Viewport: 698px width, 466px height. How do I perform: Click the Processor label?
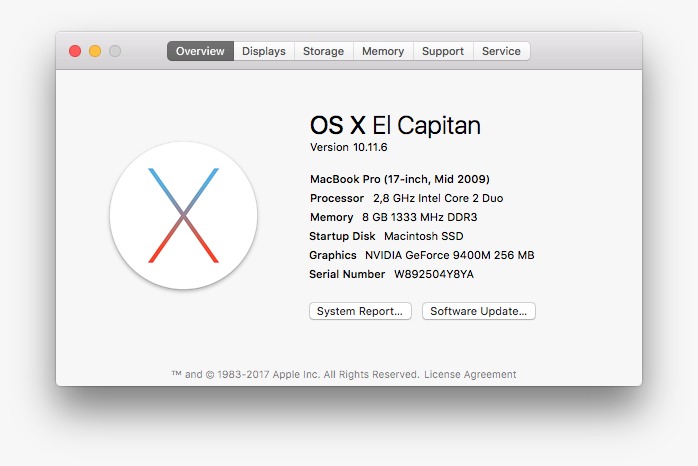pos(337,199)
